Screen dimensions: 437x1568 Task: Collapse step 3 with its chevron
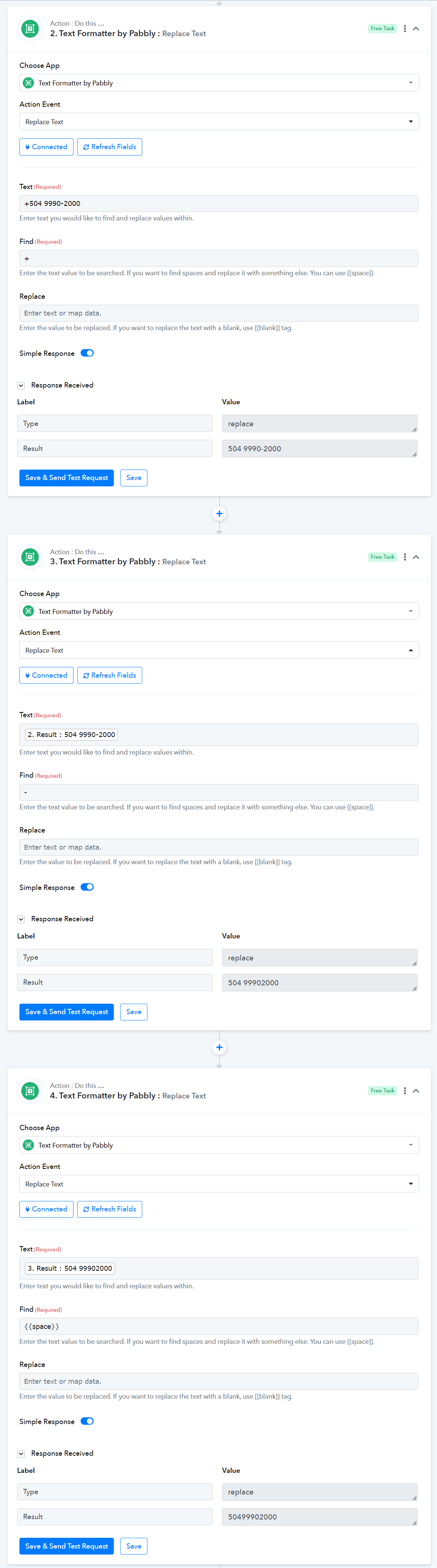[416, 557]
